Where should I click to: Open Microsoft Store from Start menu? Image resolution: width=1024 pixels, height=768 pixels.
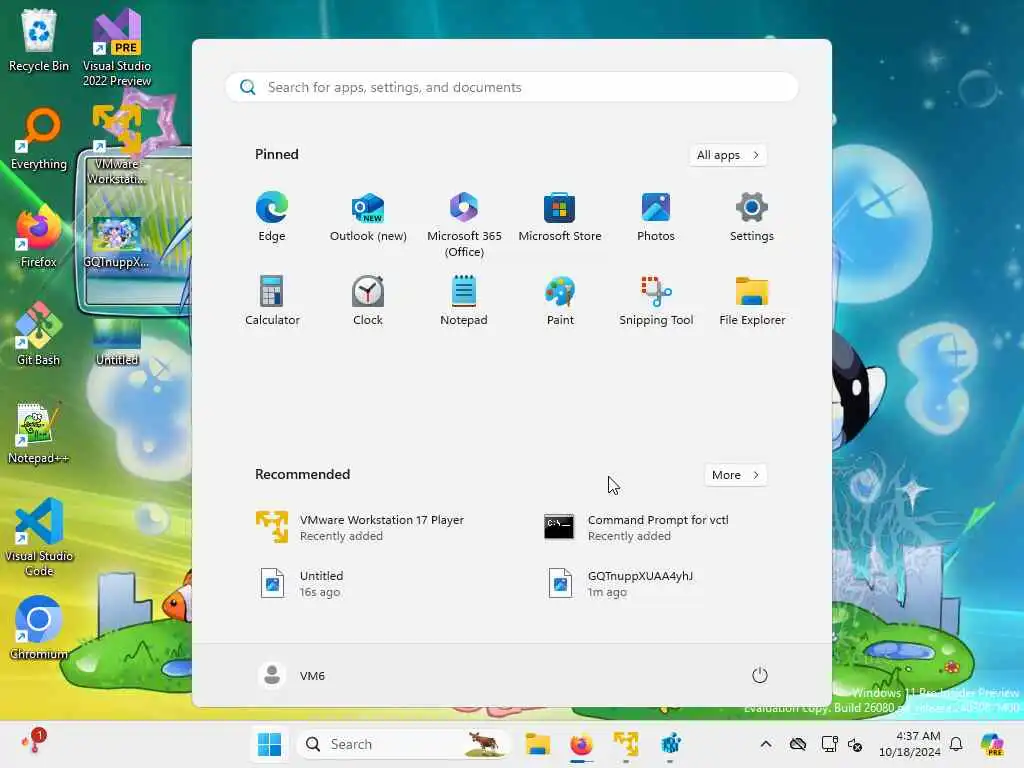coord(560,217)
